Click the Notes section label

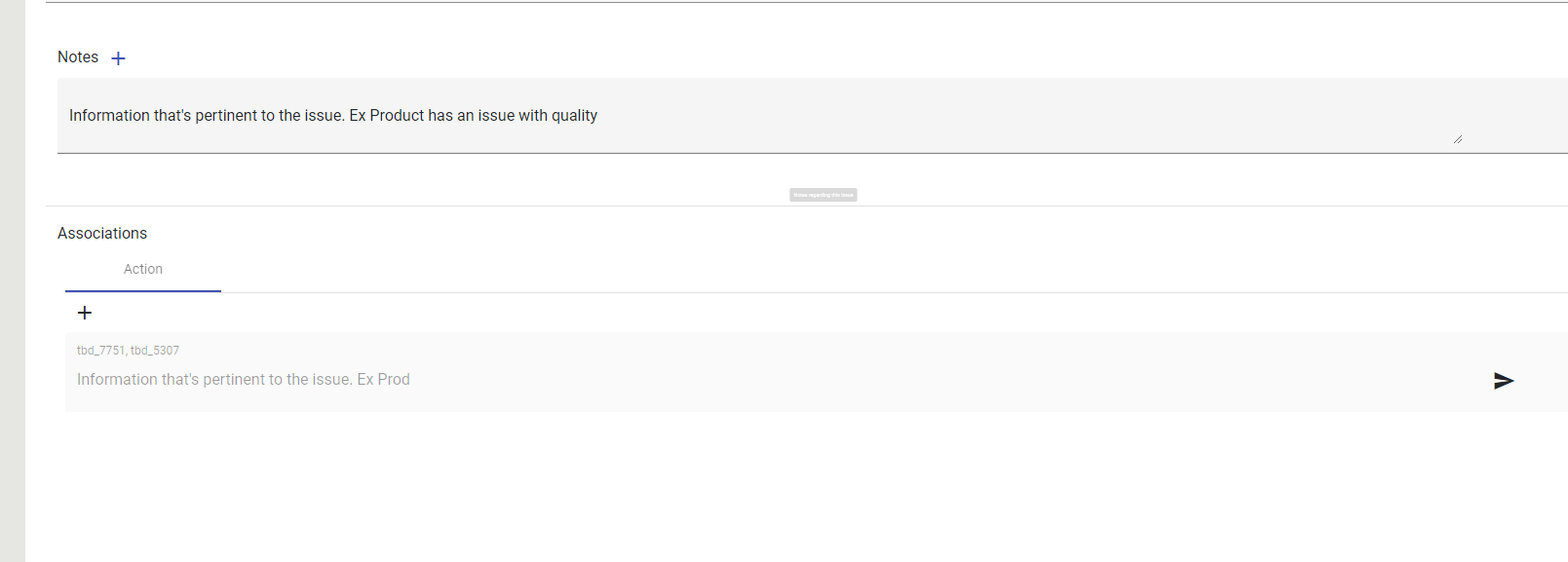[x=78, y=57]
